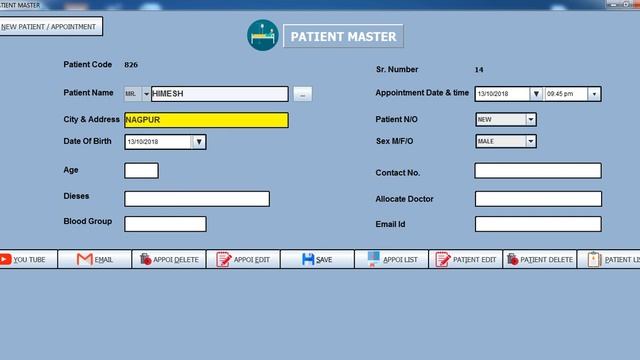The image size is (640, 360).
Task: Click the patient code value 826
Action: [x=131, y=64]
